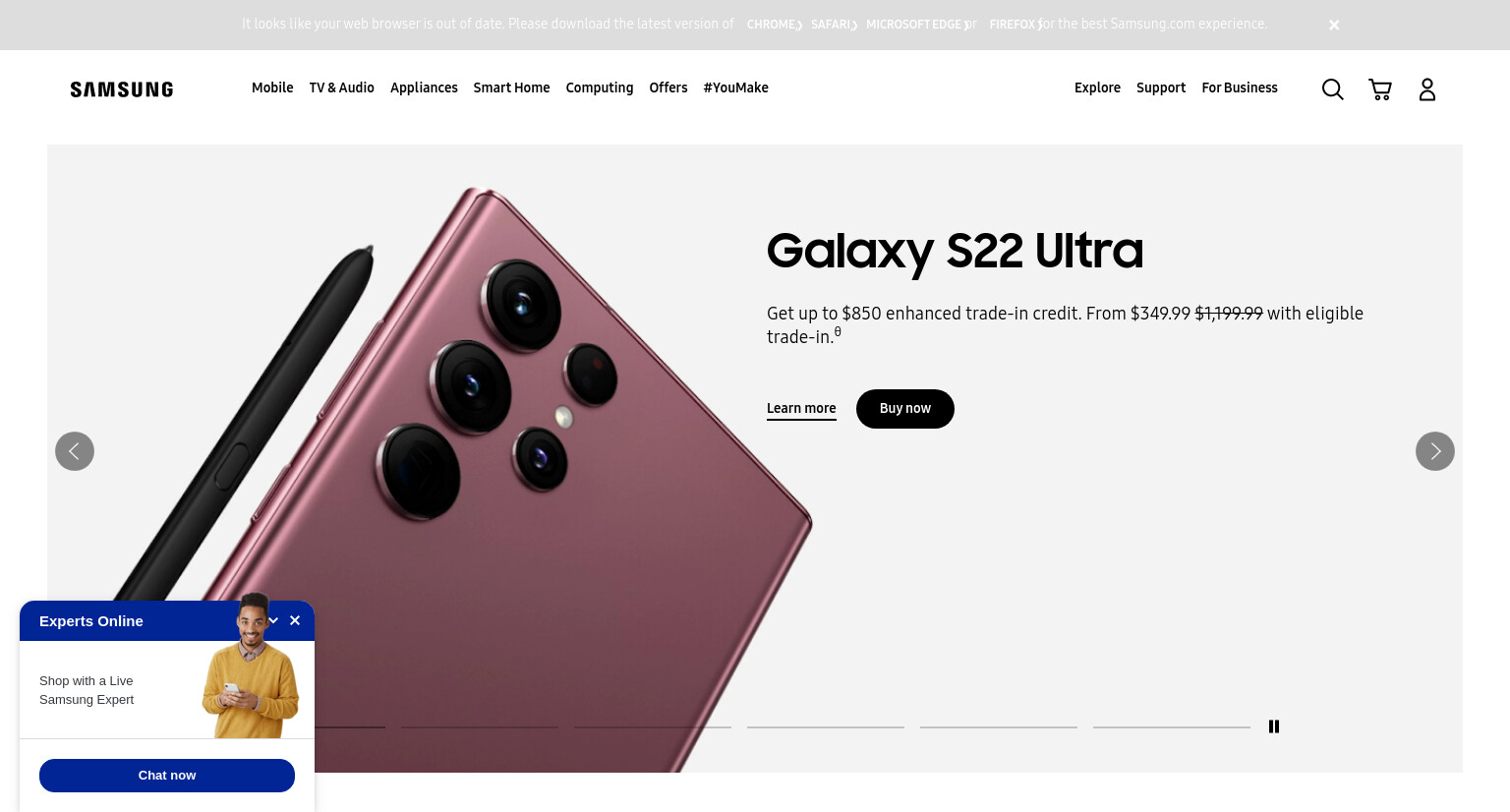Click the Buy now button

905,409
